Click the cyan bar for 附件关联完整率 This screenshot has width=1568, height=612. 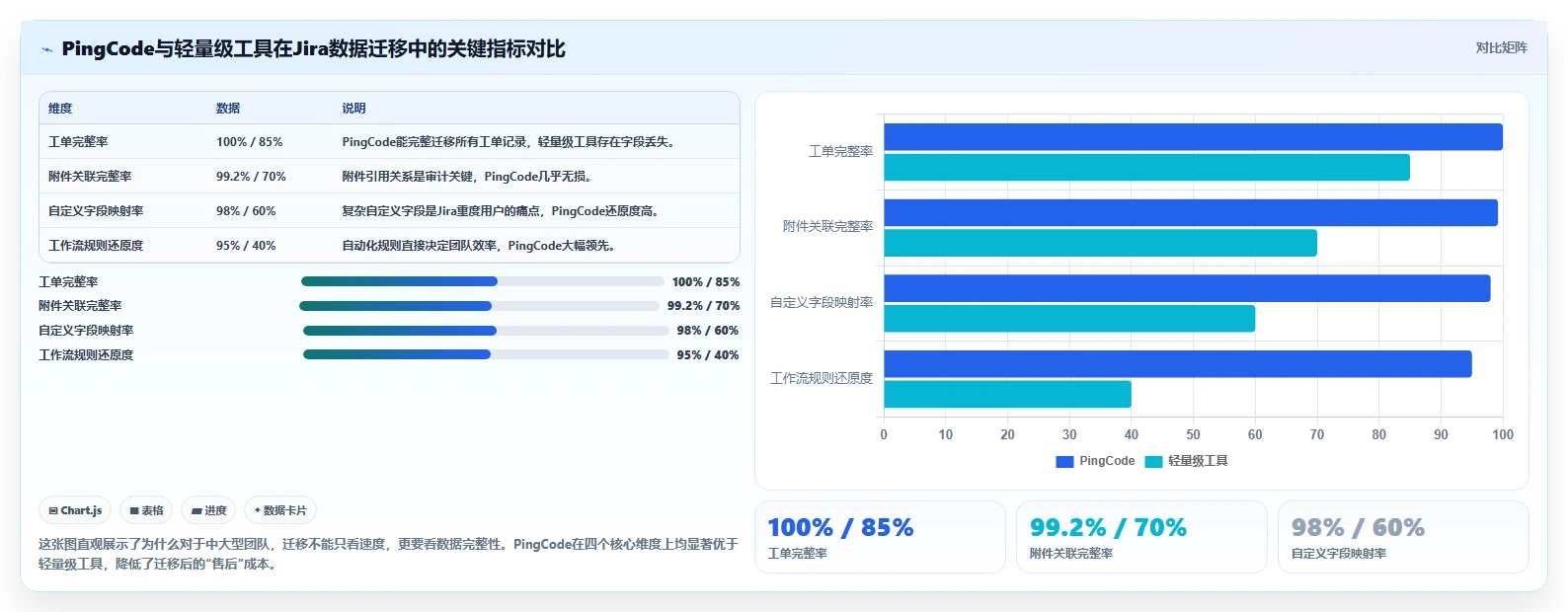(x=1100, y=244)
